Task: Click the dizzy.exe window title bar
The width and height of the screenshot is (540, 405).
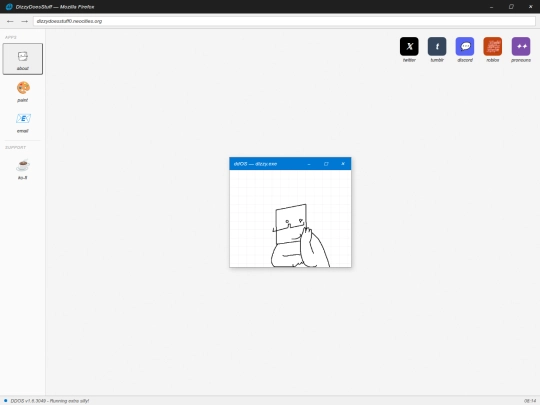Action: tap(290, 164)
